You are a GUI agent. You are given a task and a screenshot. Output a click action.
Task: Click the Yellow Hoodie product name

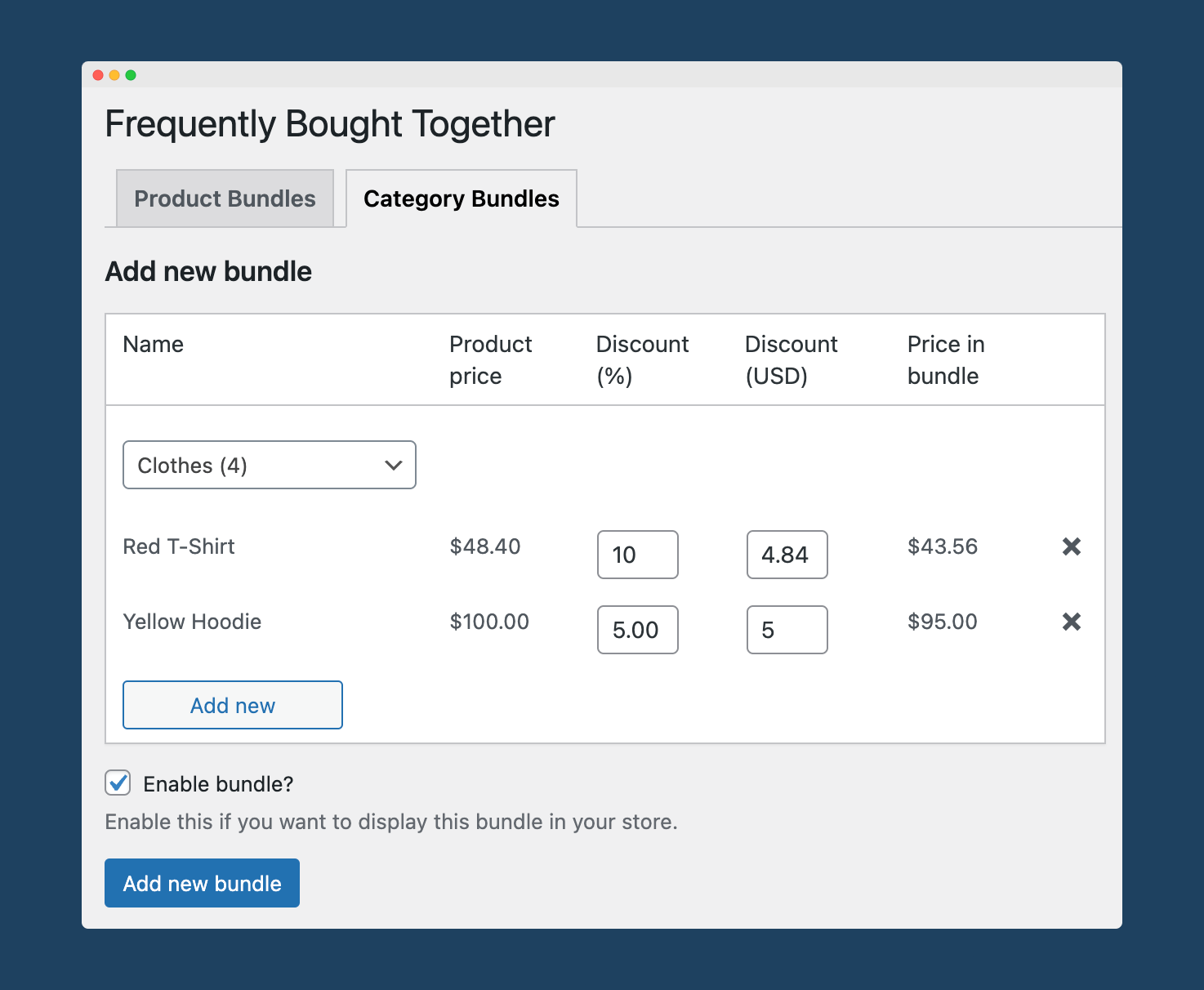click(192, 622)
